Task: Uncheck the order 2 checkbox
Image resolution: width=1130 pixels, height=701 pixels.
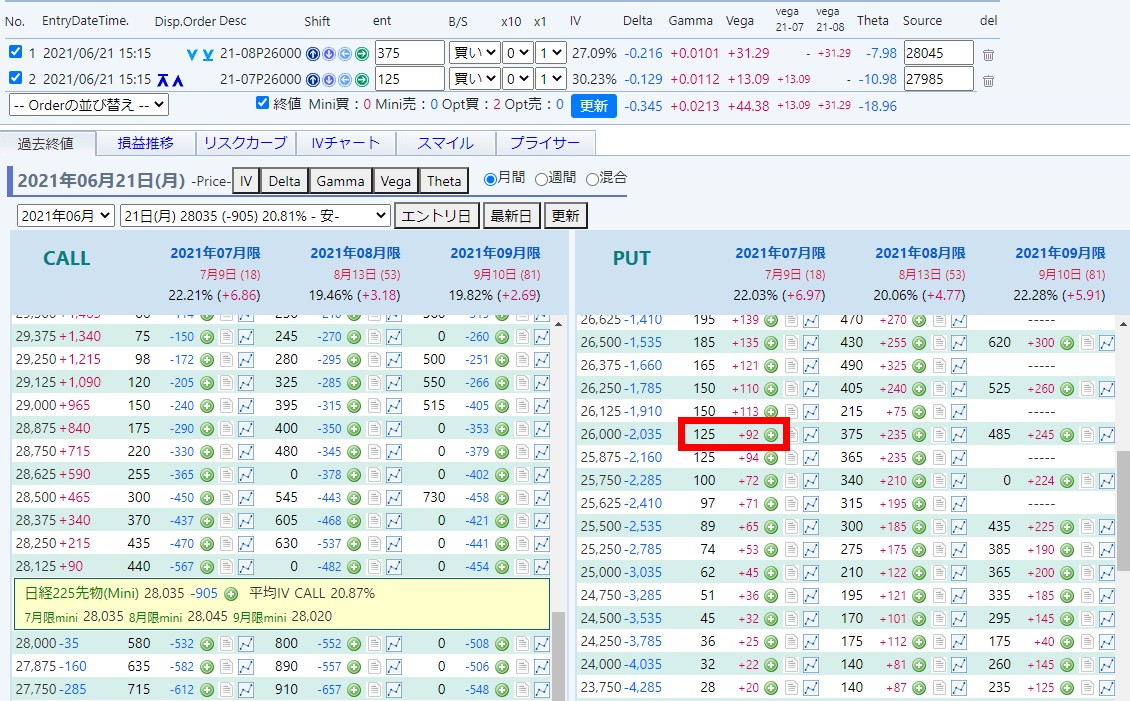Action: [x=15, y=78]
